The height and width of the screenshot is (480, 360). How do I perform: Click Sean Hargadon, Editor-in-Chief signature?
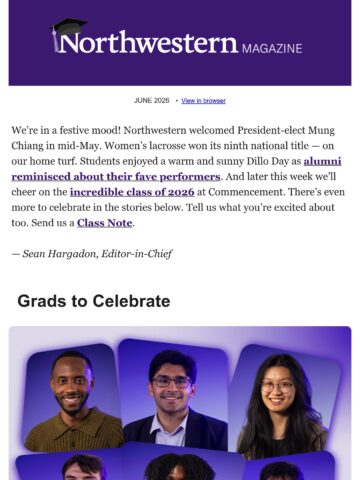click(92, 254)
